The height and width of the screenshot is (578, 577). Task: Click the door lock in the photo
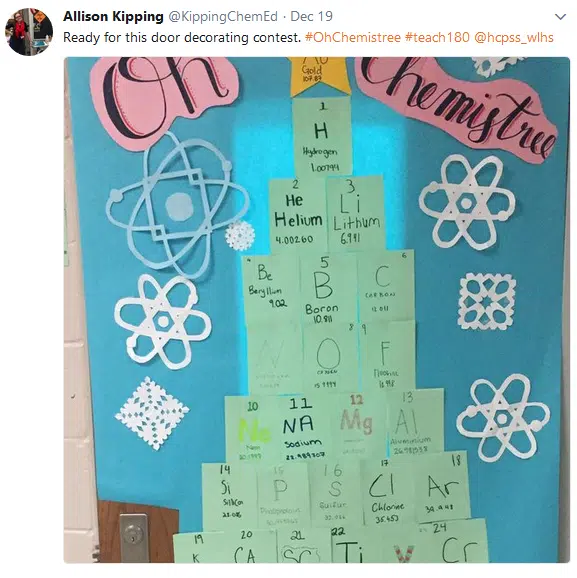click(x=134, y=538)
